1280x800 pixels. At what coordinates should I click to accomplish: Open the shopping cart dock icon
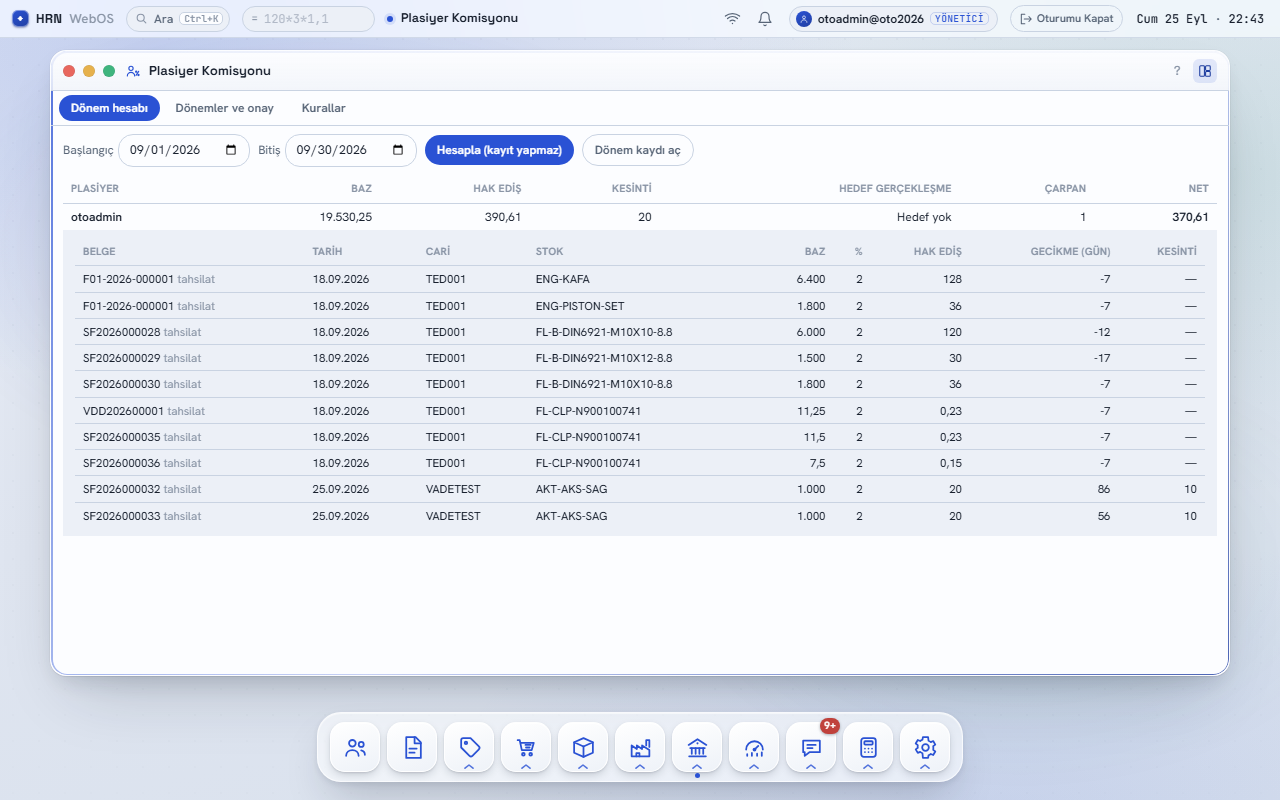tap(526, 747)
